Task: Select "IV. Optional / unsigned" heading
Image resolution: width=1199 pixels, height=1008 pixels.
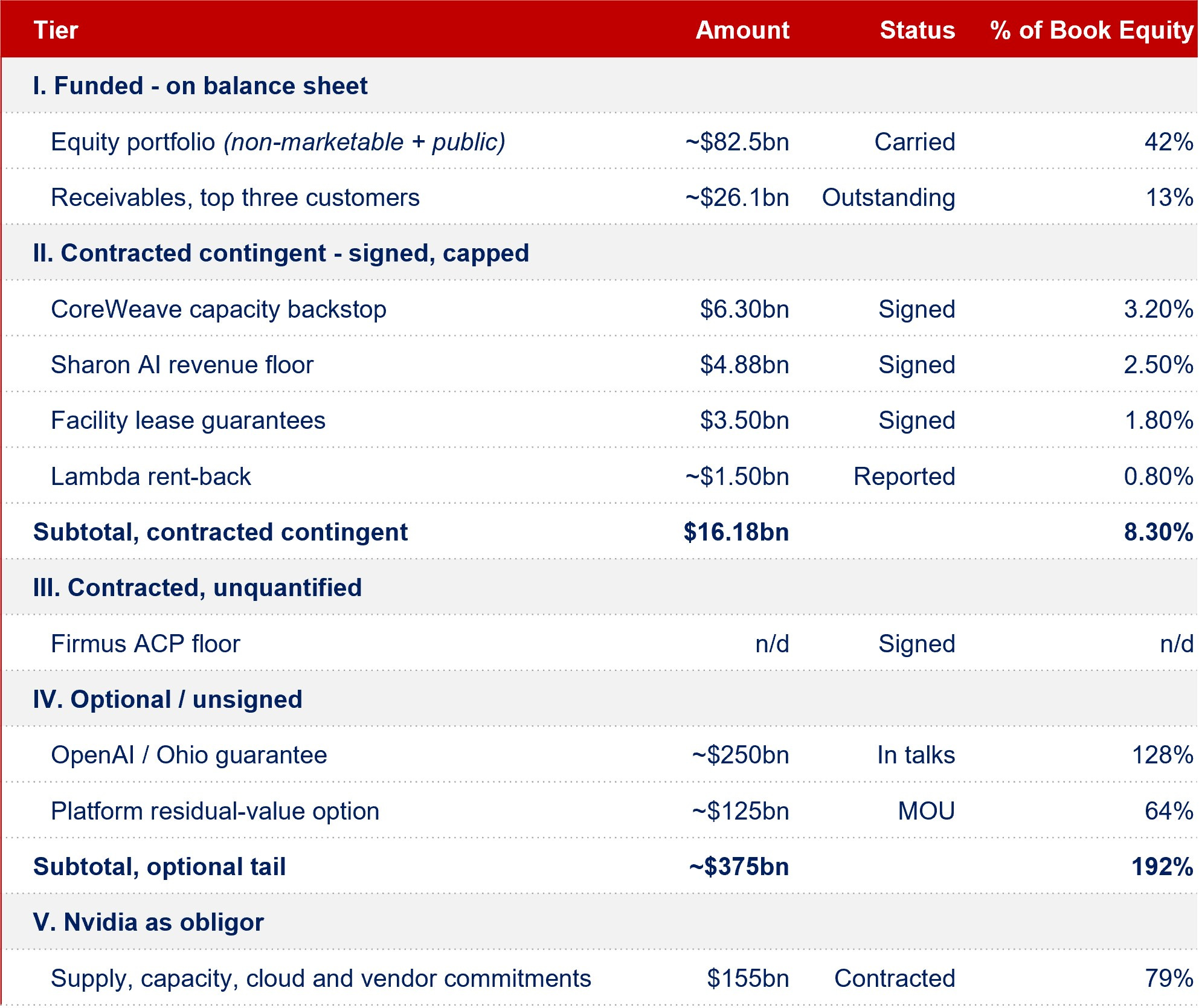Action: pos(167,699)
